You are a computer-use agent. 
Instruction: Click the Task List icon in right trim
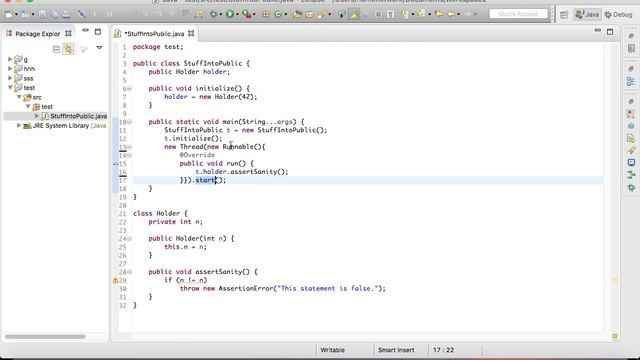pyautogui.click(x=631, y=48)
